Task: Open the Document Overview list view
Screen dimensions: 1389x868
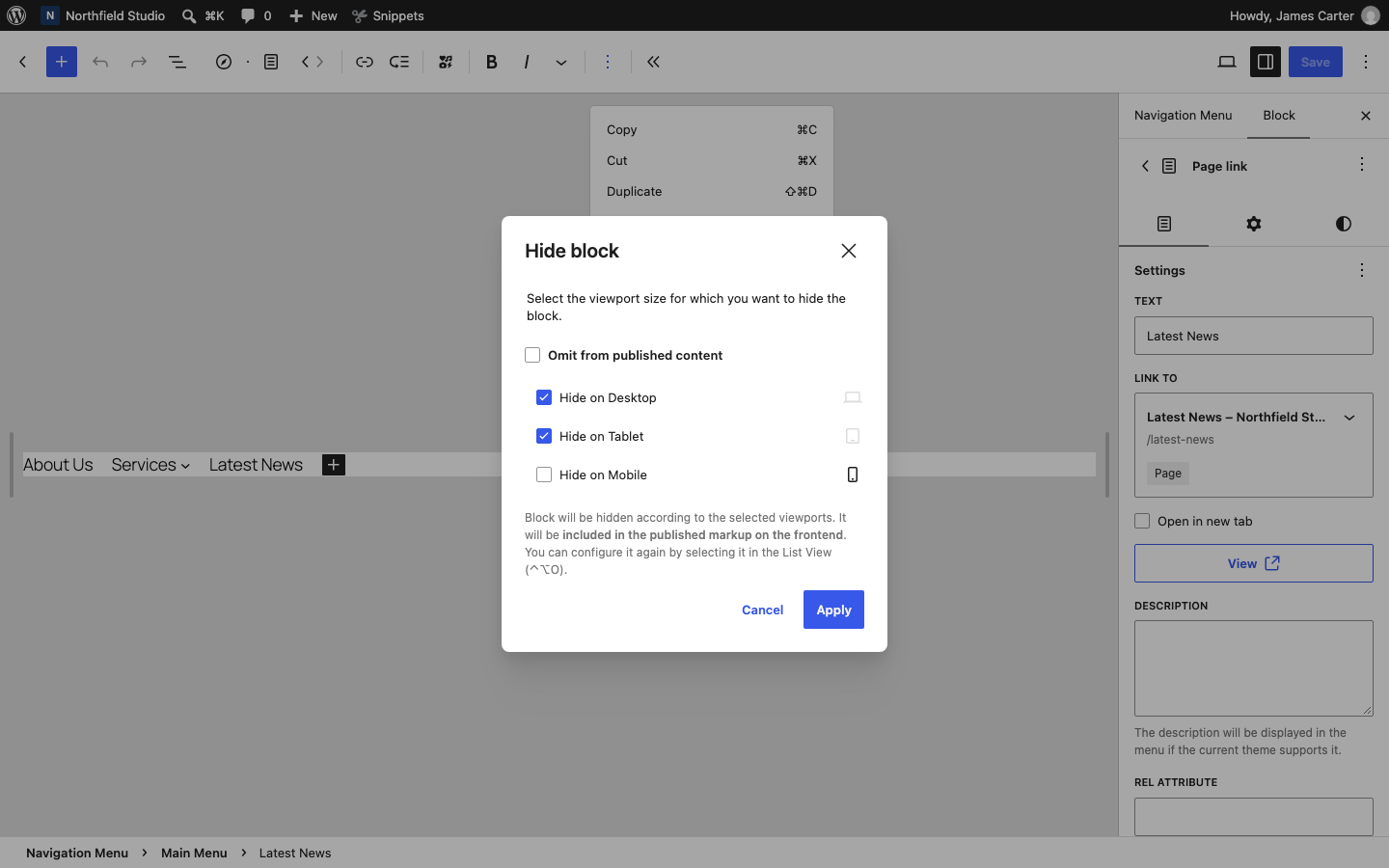Action: (x=177, y=62)
